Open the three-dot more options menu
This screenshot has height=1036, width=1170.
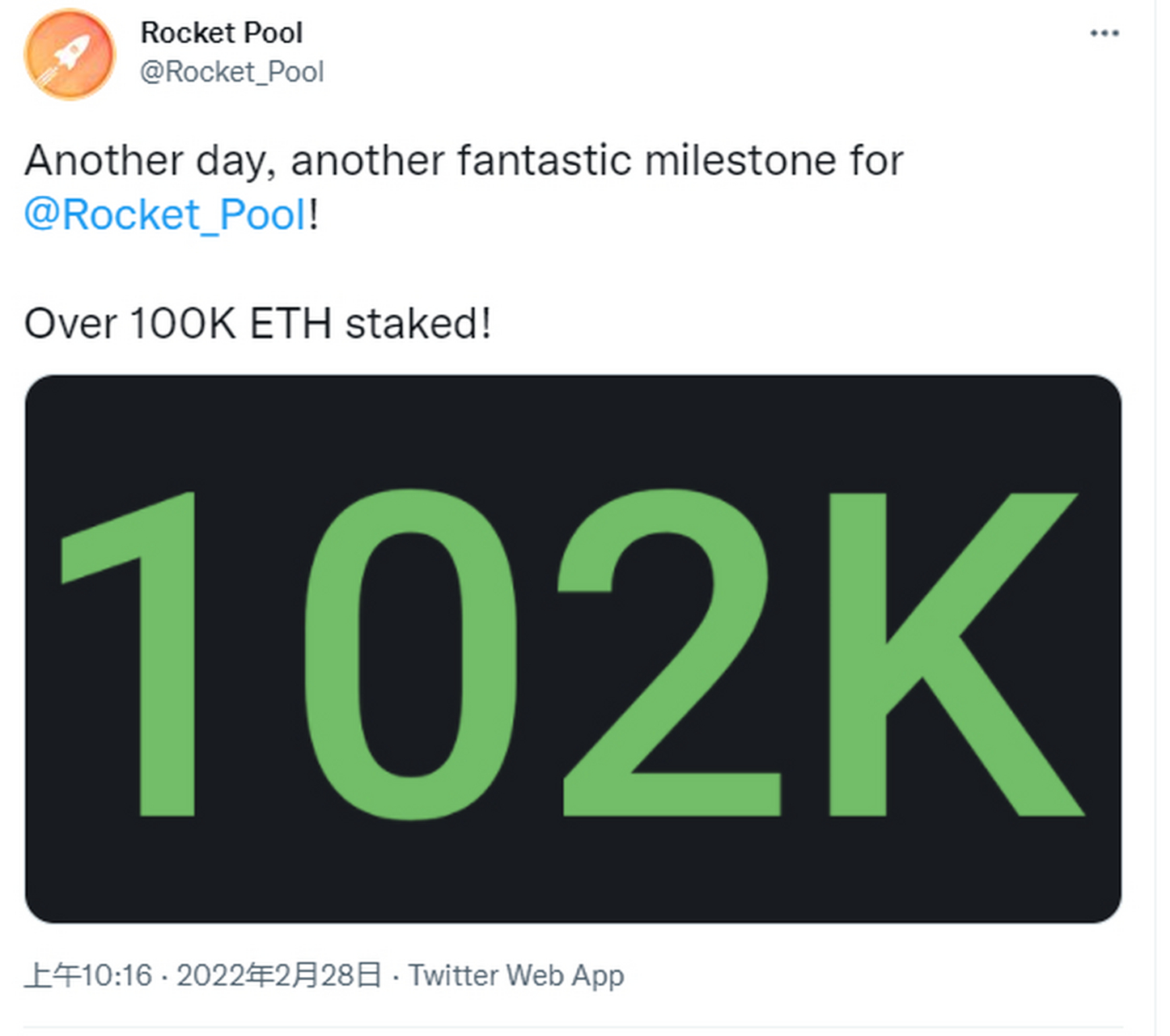coord(1104,33)
